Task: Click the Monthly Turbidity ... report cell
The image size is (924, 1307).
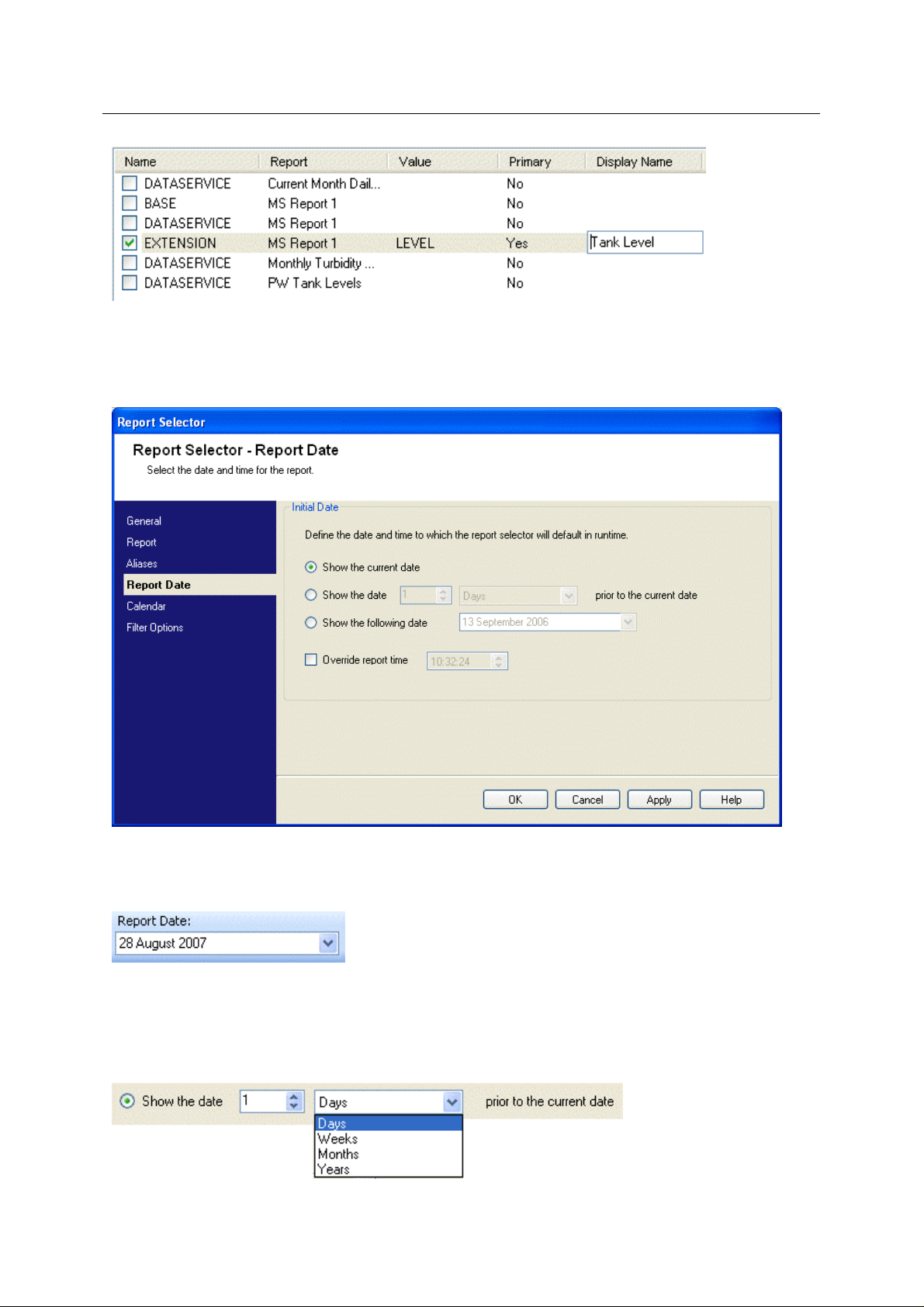Action: click(x=321, y=263)
